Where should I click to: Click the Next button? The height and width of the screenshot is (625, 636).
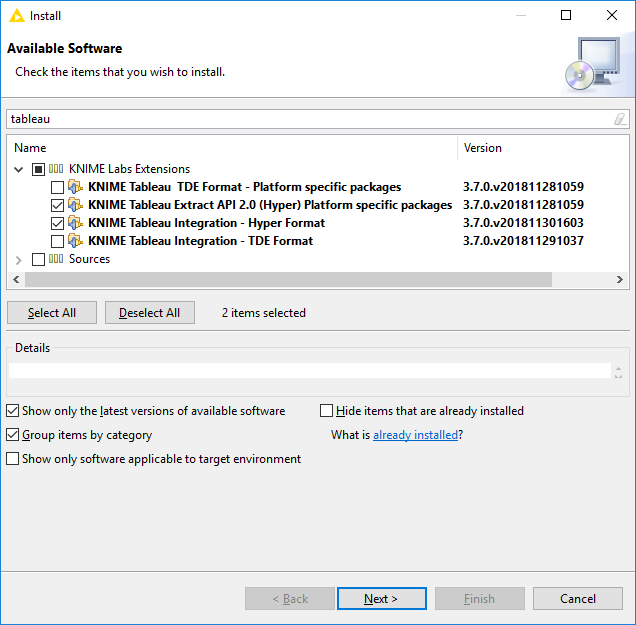tap(382, 598)
